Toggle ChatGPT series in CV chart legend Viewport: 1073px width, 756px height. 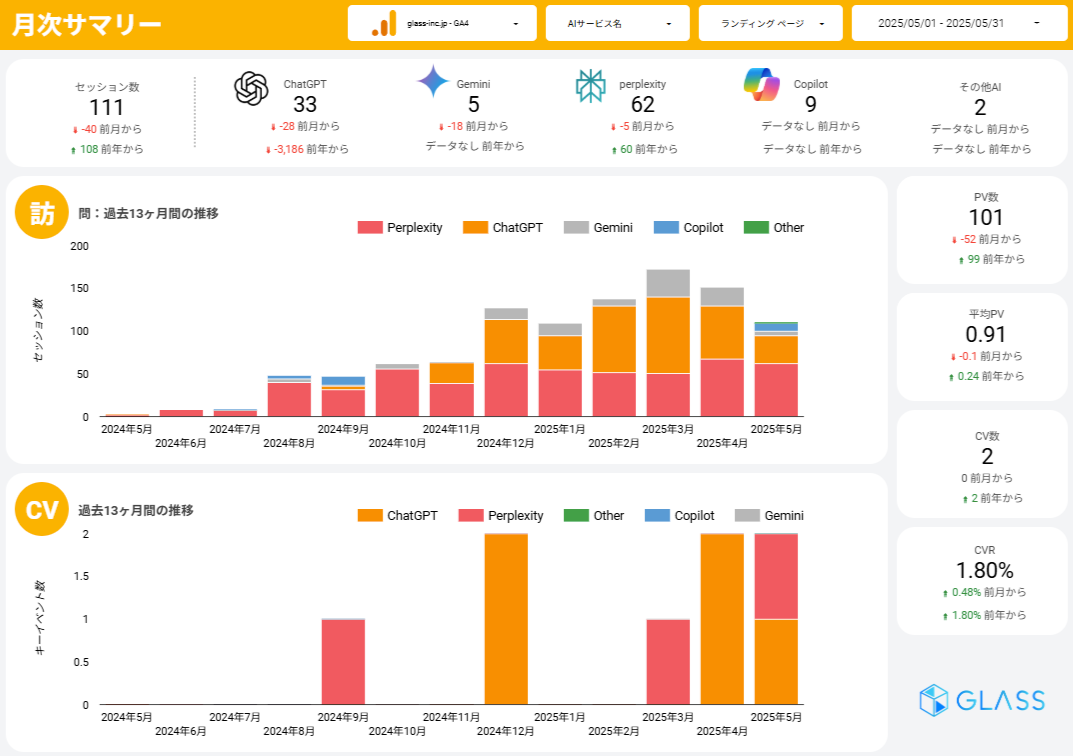pyautogui.click(x=400, y=516)
